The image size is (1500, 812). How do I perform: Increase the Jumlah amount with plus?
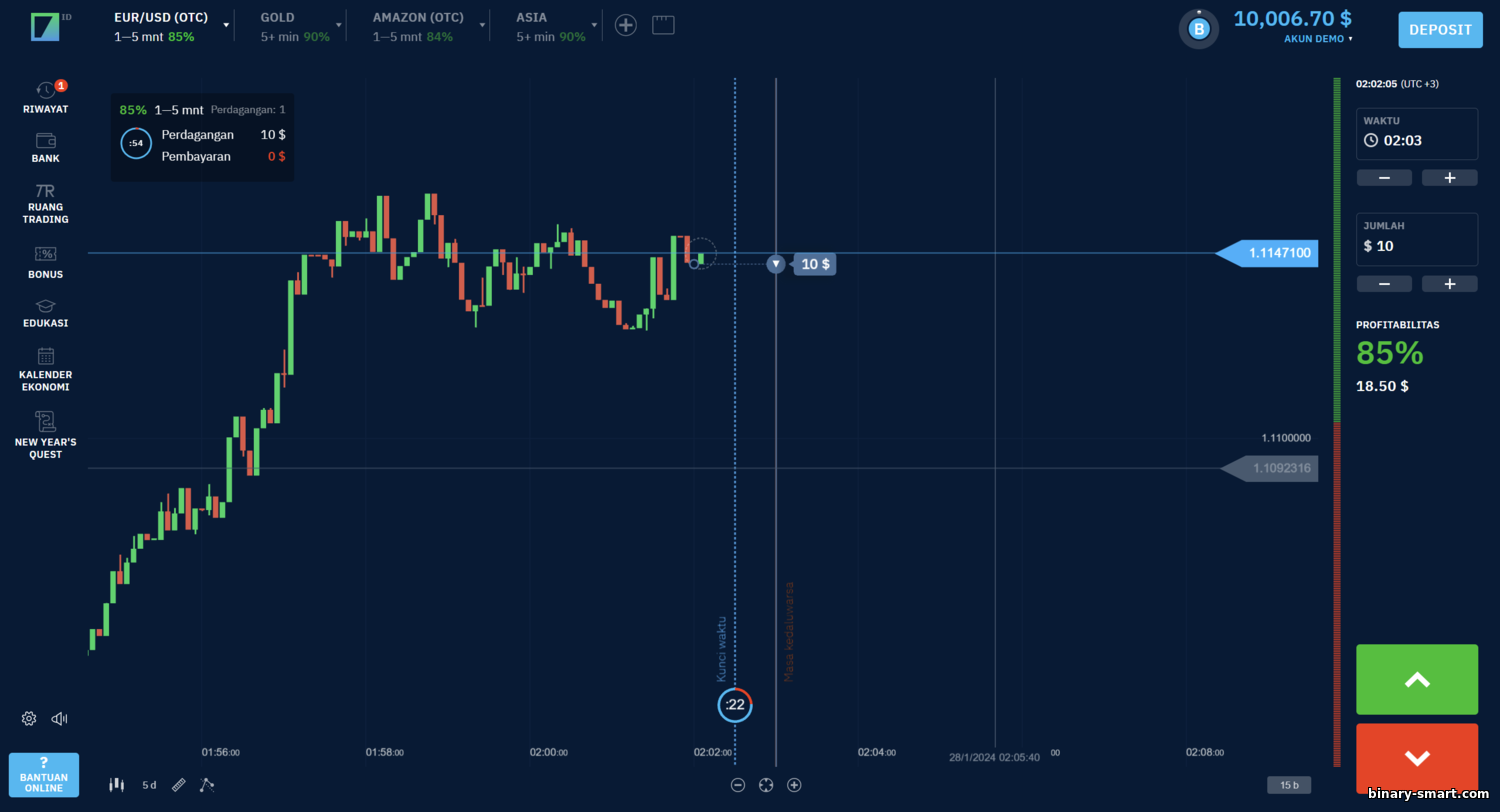pos(1450,284)
